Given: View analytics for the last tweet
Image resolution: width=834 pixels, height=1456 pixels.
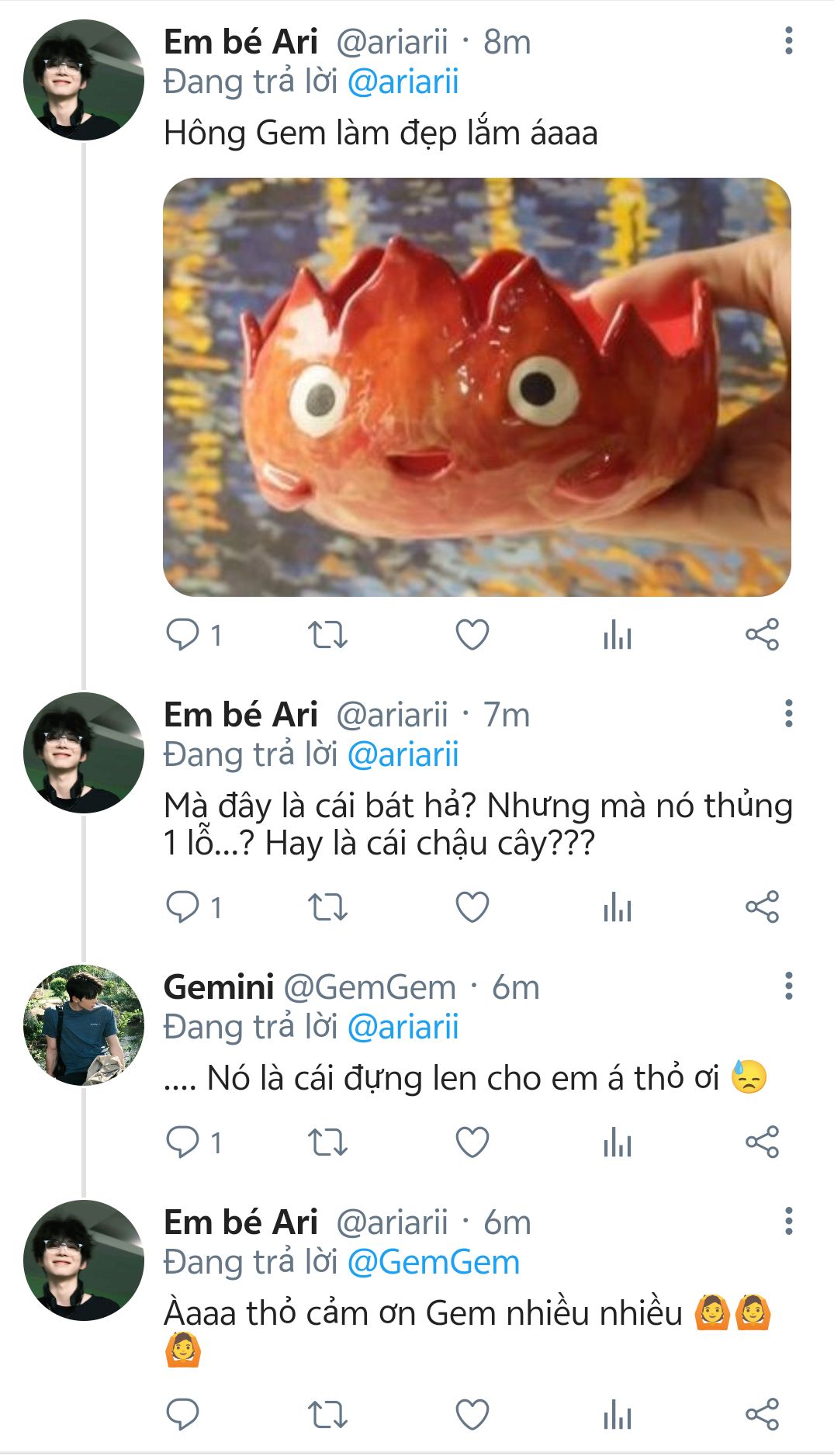Looking at the screenshot, I should click(x=617, y=1414).
